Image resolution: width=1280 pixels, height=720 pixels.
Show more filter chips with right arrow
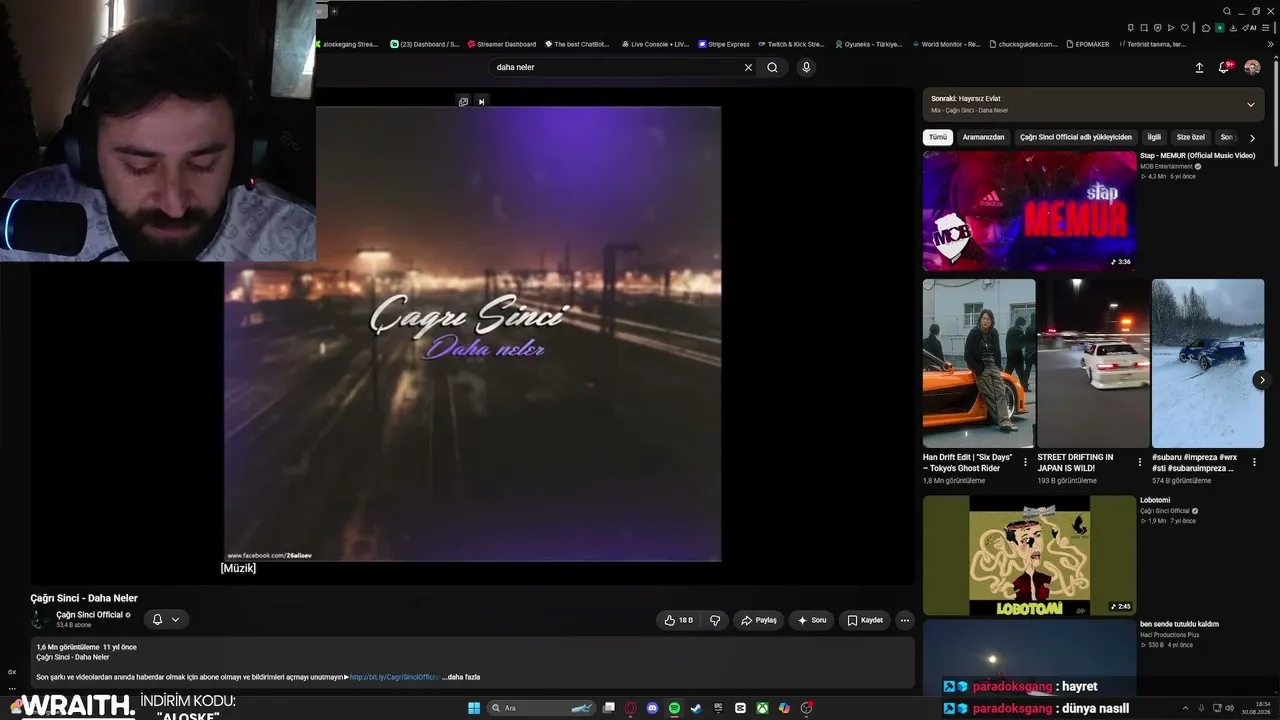[1252, 138]
